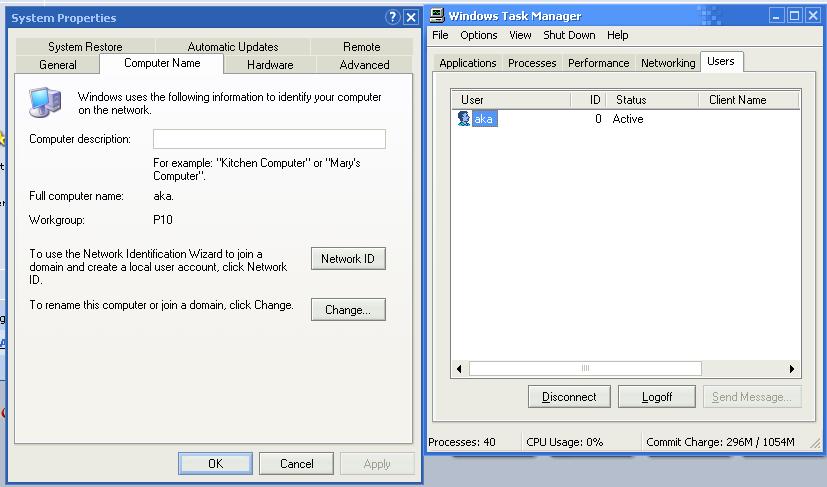Click the Active status cell
Screen dimensions: 827x487
click(x=628, y=119)
